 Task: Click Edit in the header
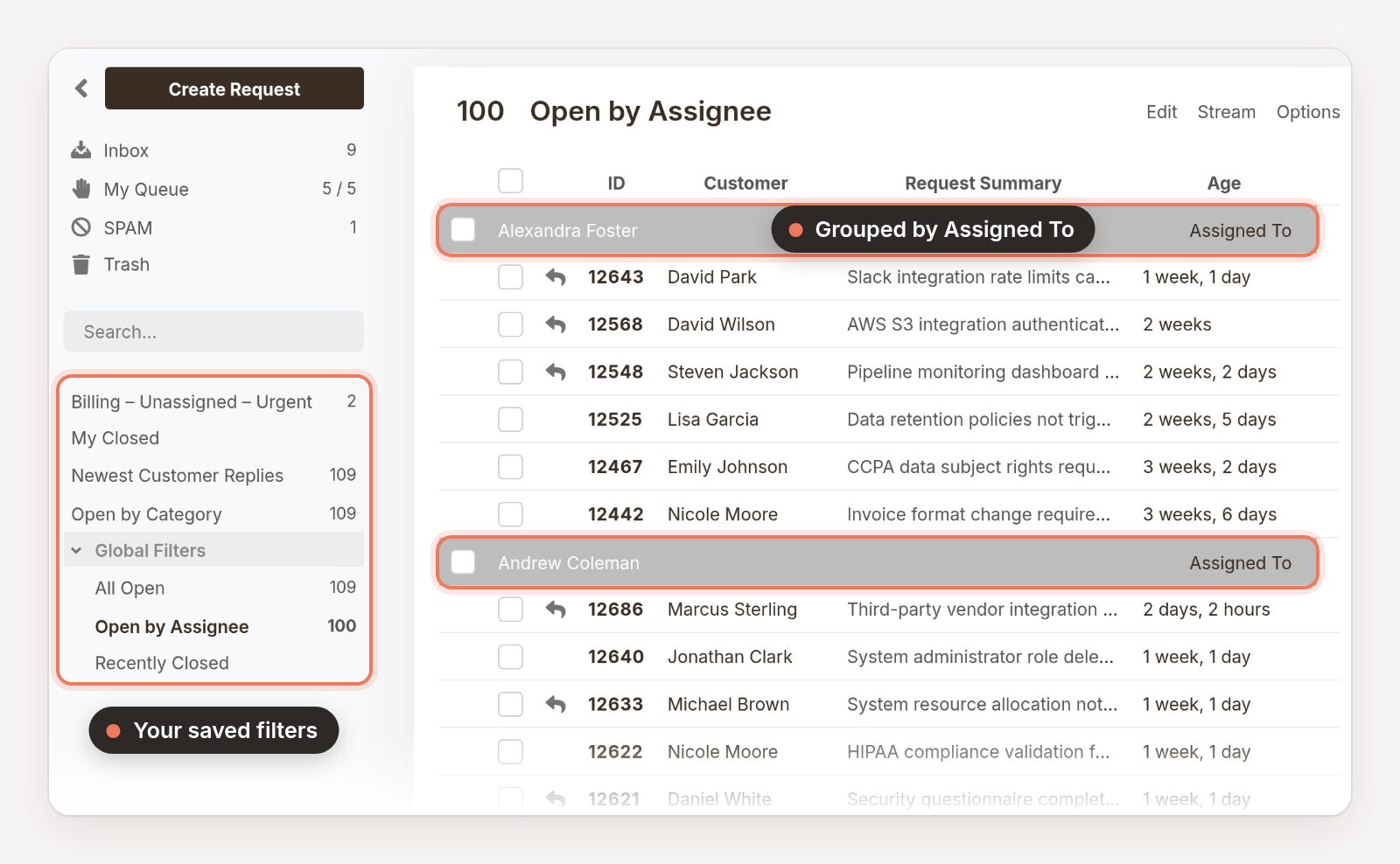click(x=1161, y=112)
